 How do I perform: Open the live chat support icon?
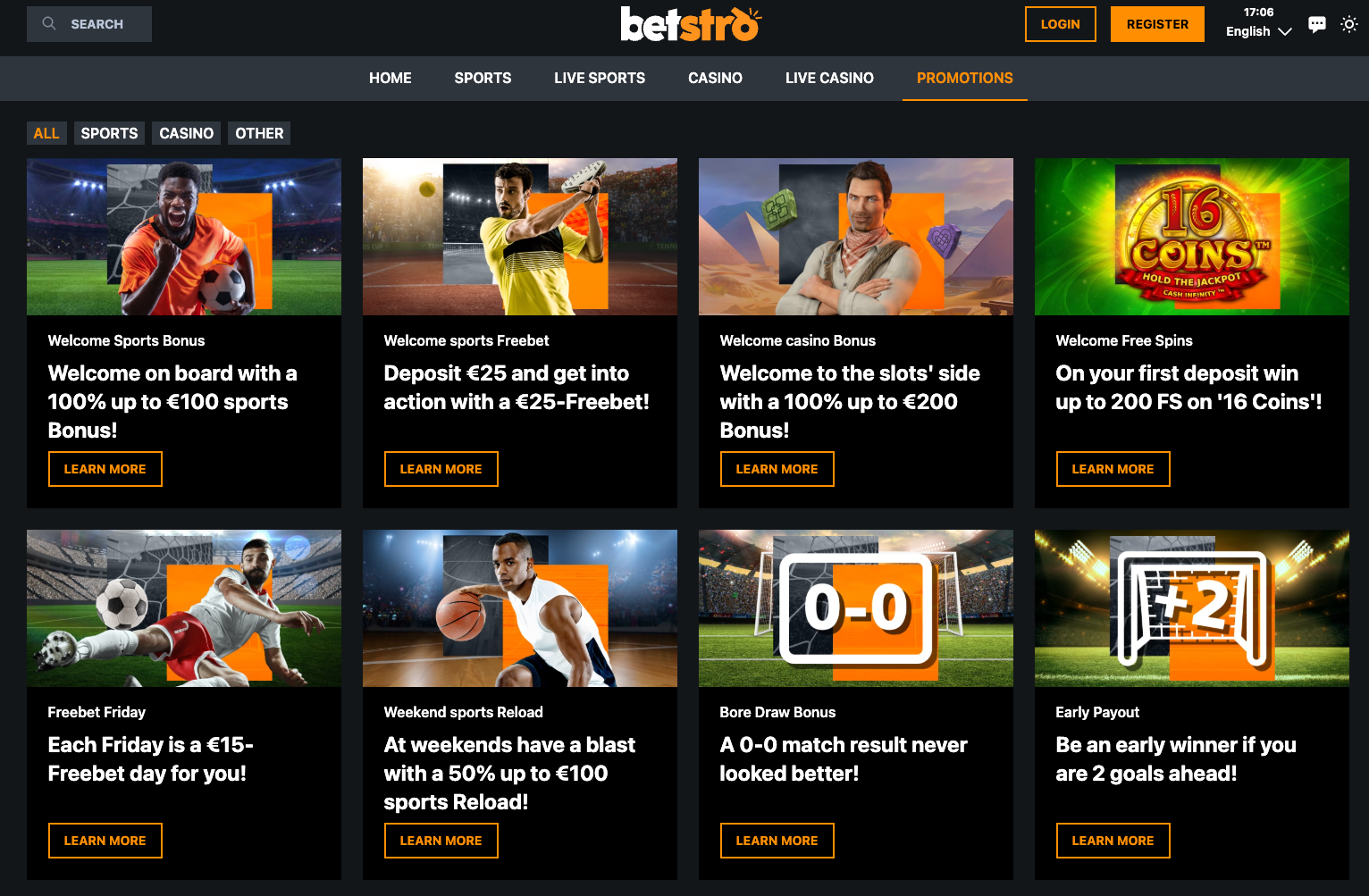coord(1316,24)
